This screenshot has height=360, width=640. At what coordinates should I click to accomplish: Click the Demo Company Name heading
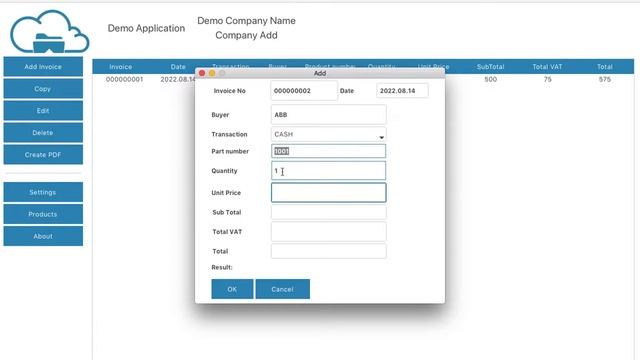(x=247, y=20)
